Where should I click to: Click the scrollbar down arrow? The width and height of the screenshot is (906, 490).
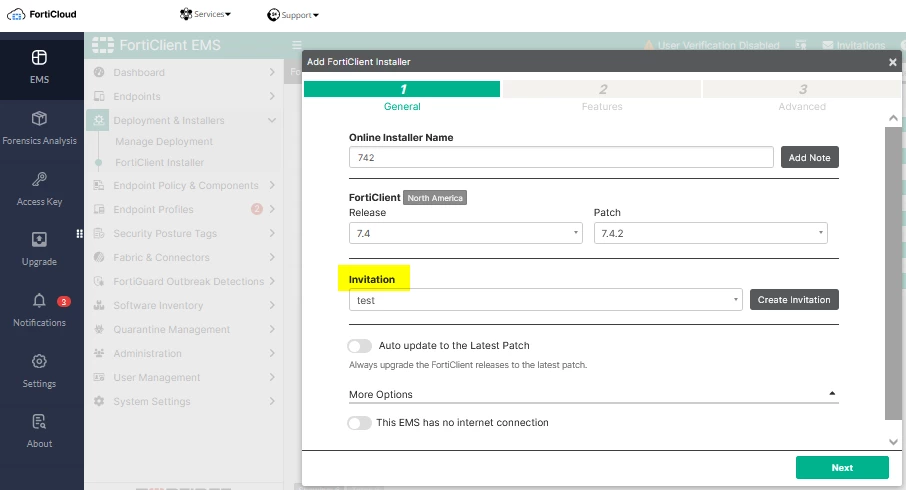coord(893,442)
